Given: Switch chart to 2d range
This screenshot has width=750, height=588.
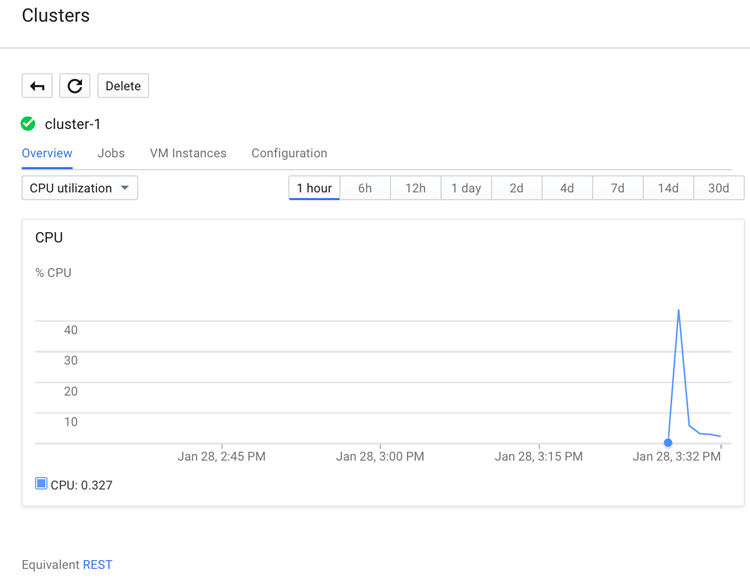Looking at the screenshot, I should (x=517, y=188).
